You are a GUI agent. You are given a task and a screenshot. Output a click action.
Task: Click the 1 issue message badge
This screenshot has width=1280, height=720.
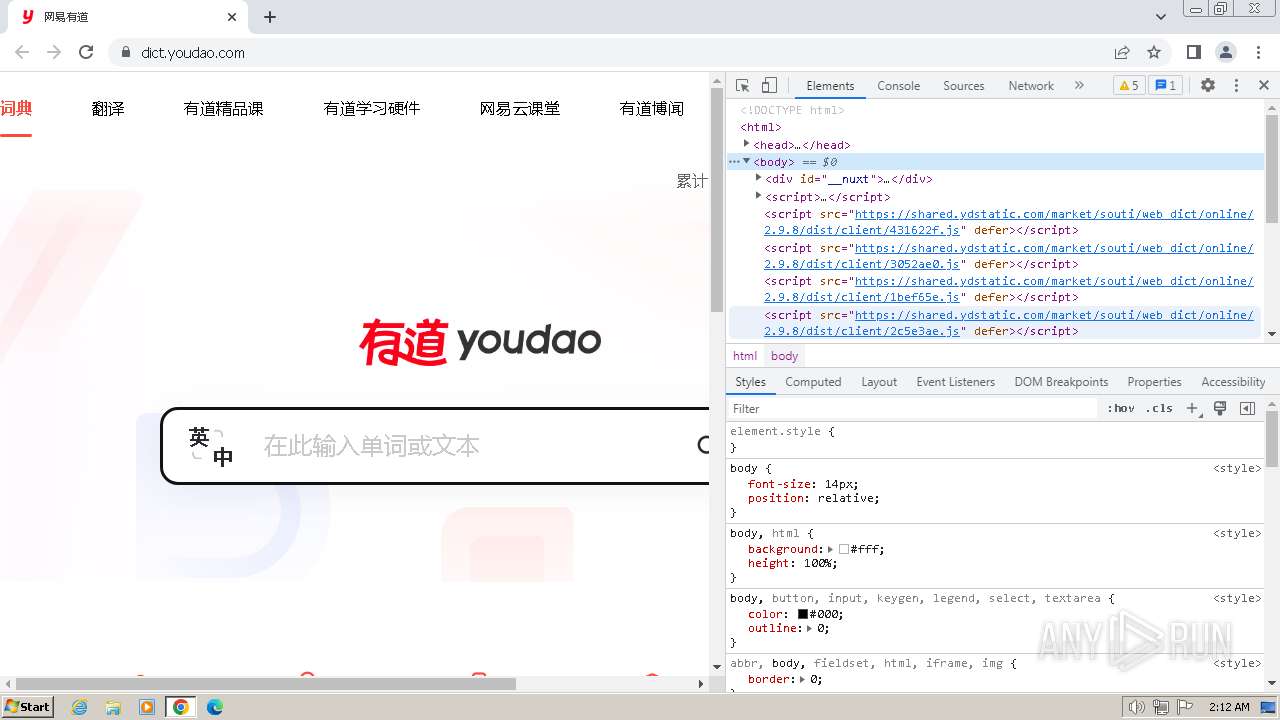(1164, 86)
